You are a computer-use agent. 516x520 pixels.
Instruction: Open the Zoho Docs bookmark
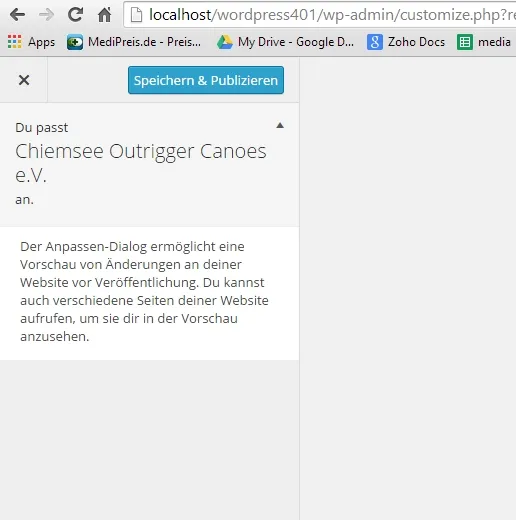[406, 42]
